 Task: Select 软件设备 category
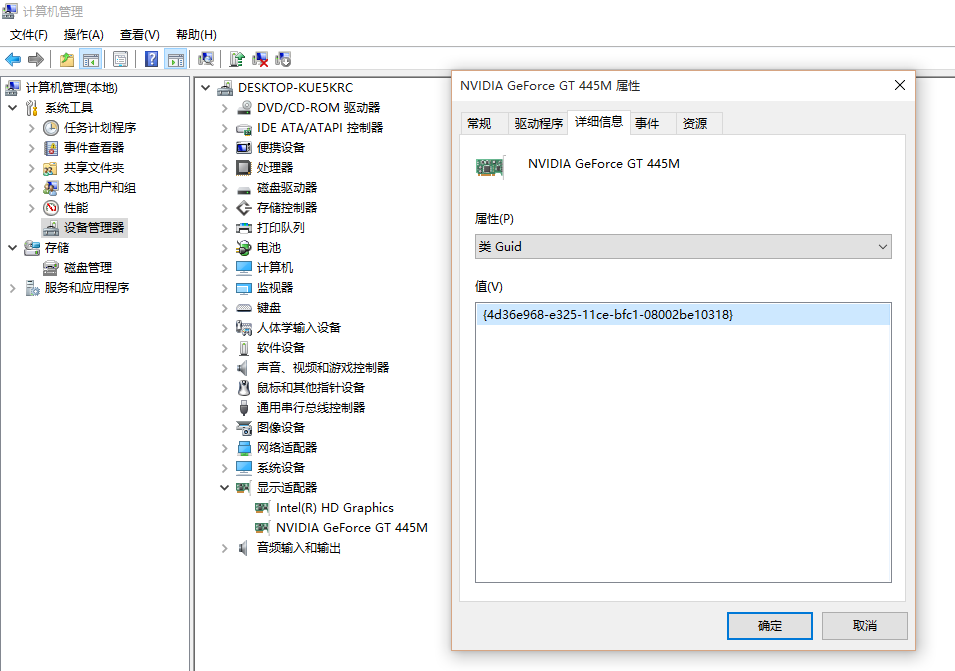(x=281, y=348)
